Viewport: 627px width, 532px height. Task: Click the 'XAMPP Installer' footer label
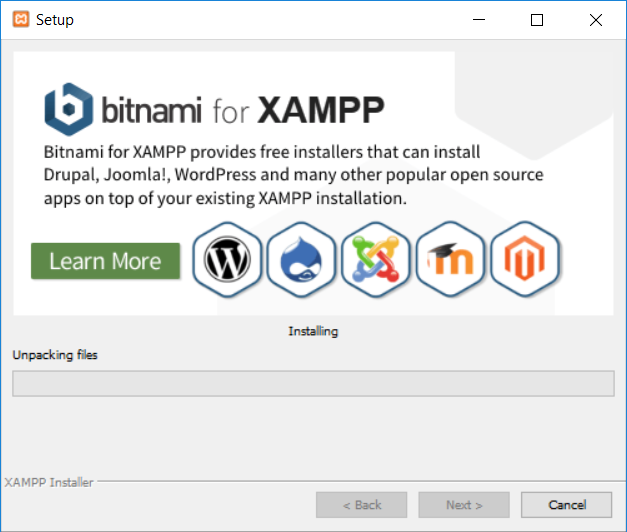pyautogui.click(x=49, y=482)
